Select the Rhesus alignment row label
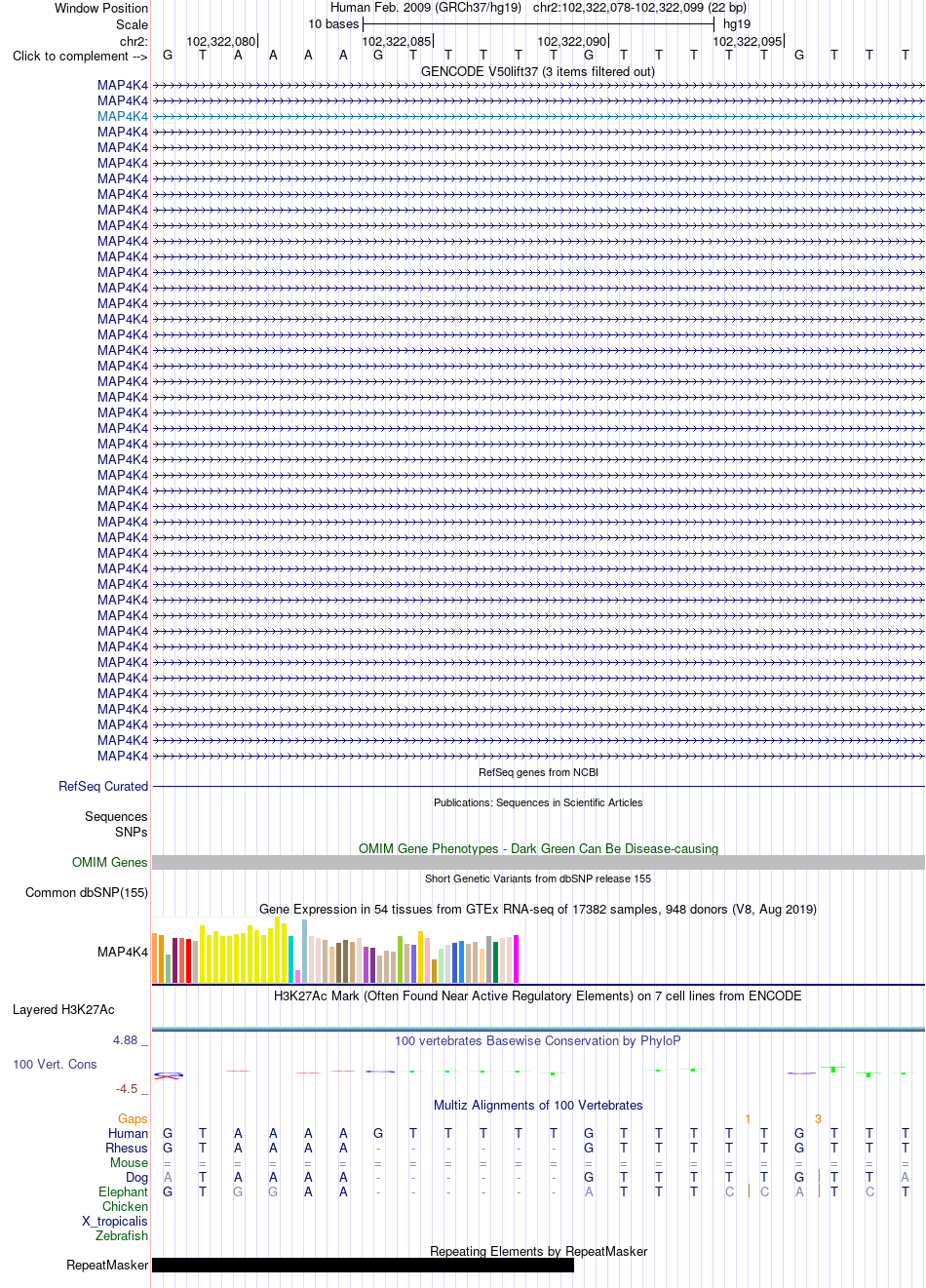Image resolution: width=926 pixels, height=1288 pixels. [x=127, y=1148]
